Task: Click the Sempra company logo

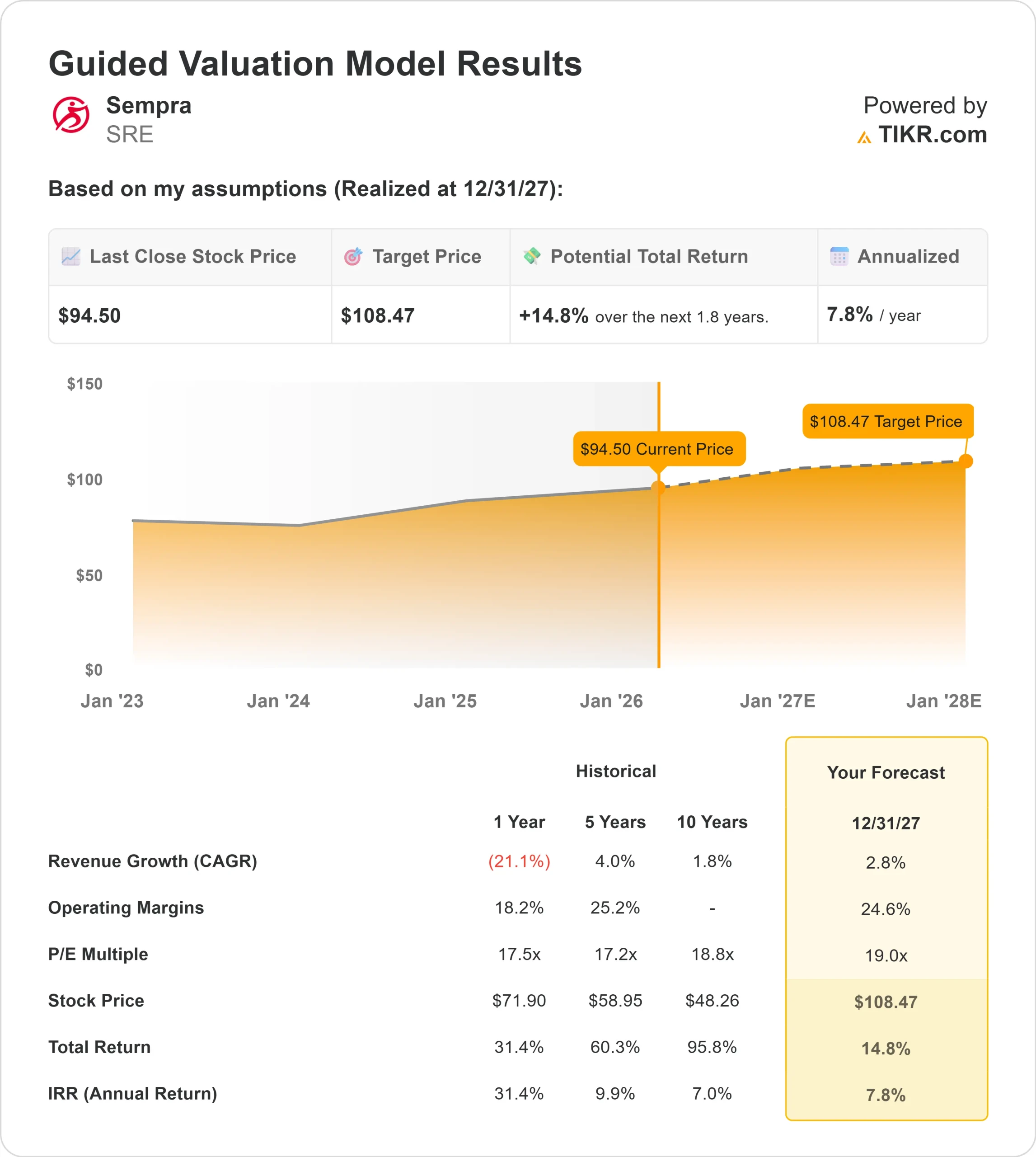Action: pyautogui.click(x=72, y=114)
